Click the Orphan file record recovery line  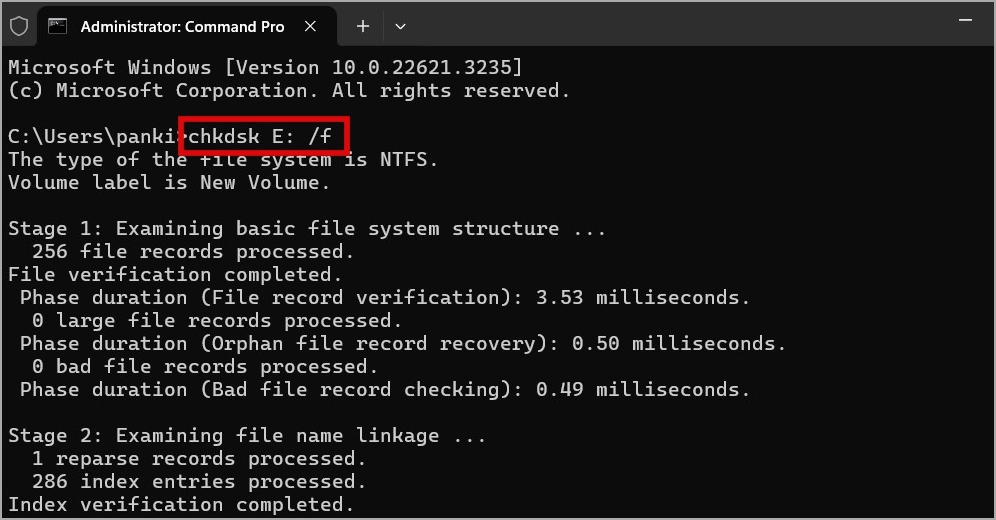click(x=403, y=343)
